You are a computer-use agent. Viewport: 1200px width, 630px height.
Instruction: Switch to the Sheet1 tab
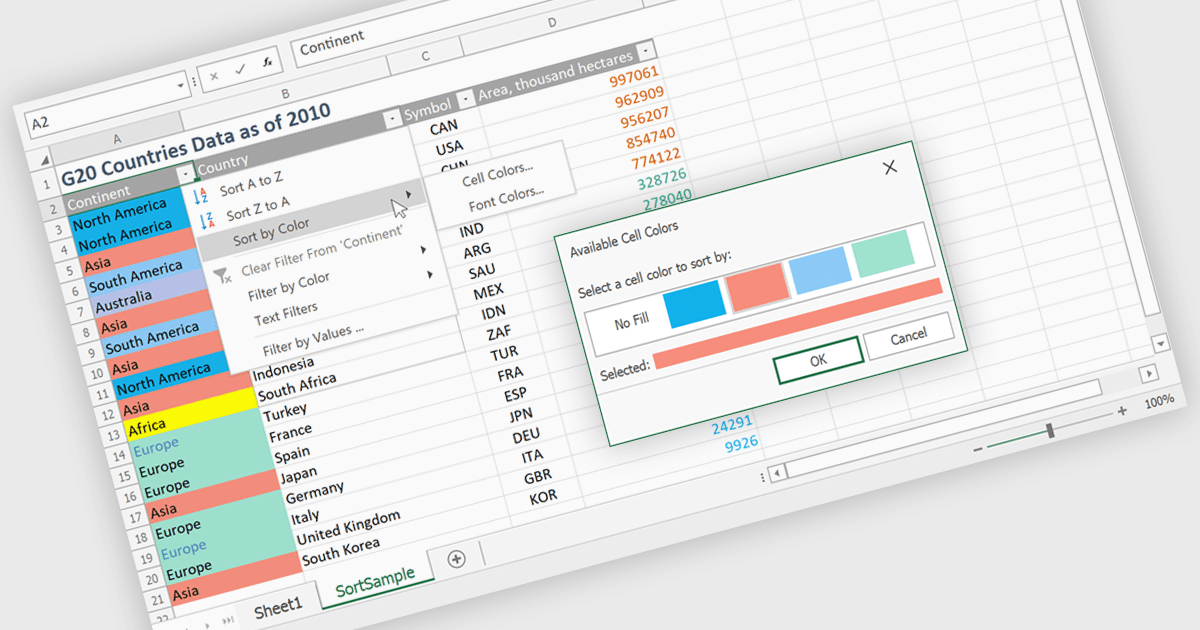[x=278, y=606]
